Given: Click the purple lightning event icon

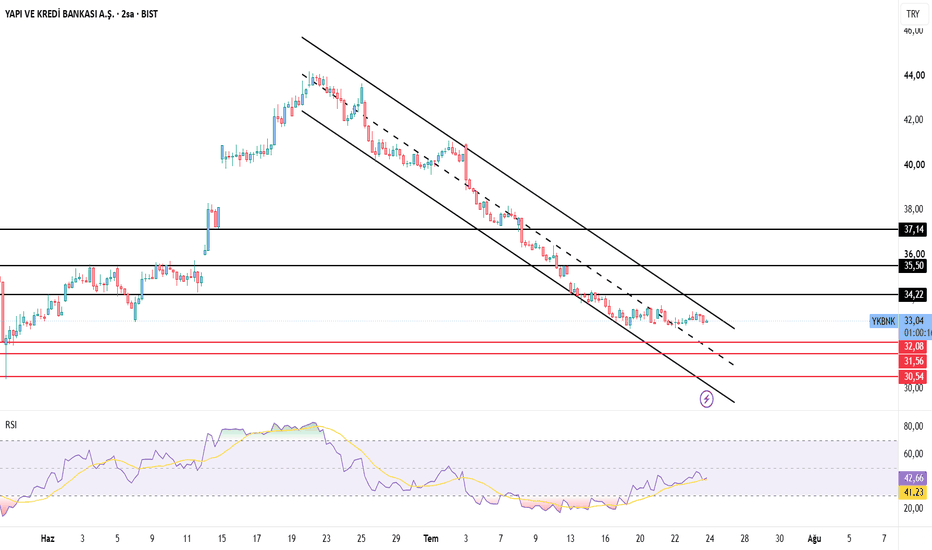Looking at the screenshot, I should [x=706, y=399].
